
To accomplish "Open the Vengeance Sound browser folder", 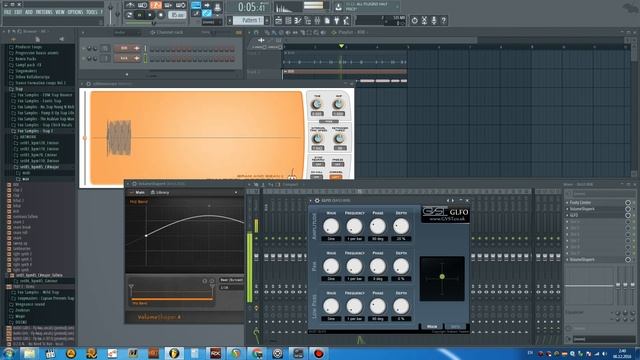I will [x=30, y=304].
